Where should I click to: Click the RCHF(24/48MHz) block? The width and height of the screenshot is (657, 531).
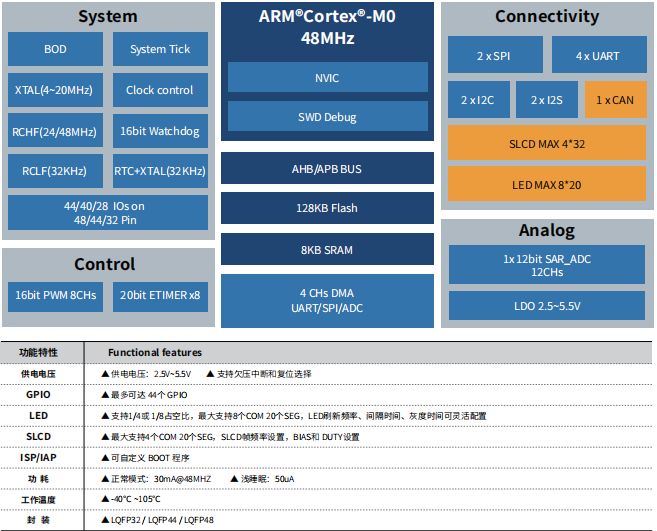(x=55, y=131)
